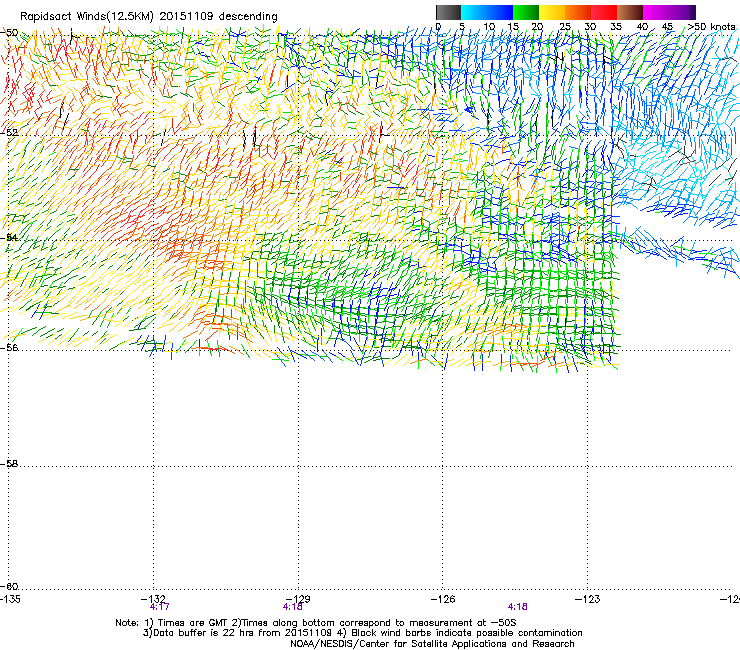The height and width of the screenshot is (650, 740).
Task: Click the 4:18 time label under -129
Action: pos(293,607)
